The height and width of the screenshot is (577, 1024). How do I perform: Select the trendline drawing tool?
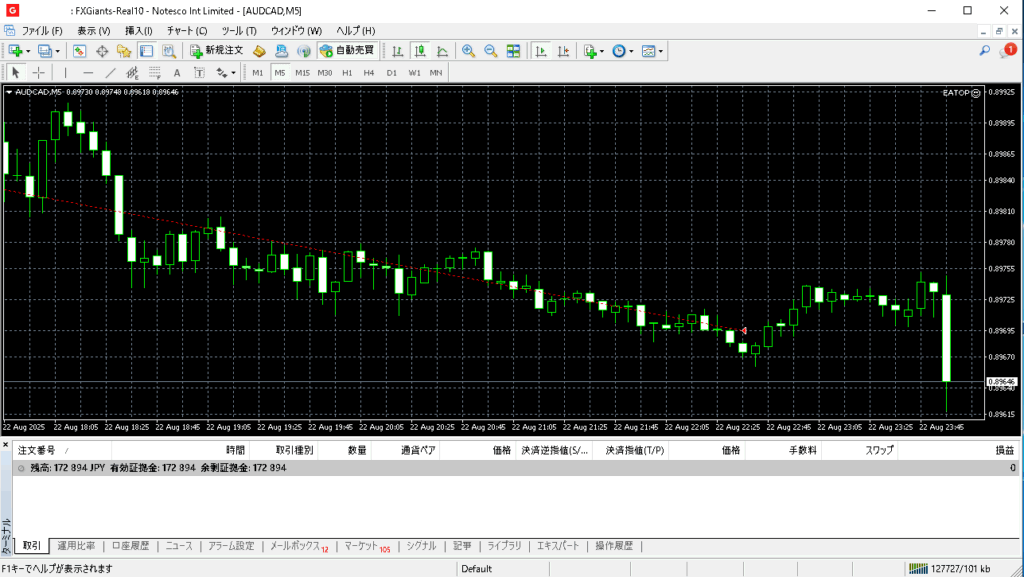pyautogui.click(x=110, y=73)
